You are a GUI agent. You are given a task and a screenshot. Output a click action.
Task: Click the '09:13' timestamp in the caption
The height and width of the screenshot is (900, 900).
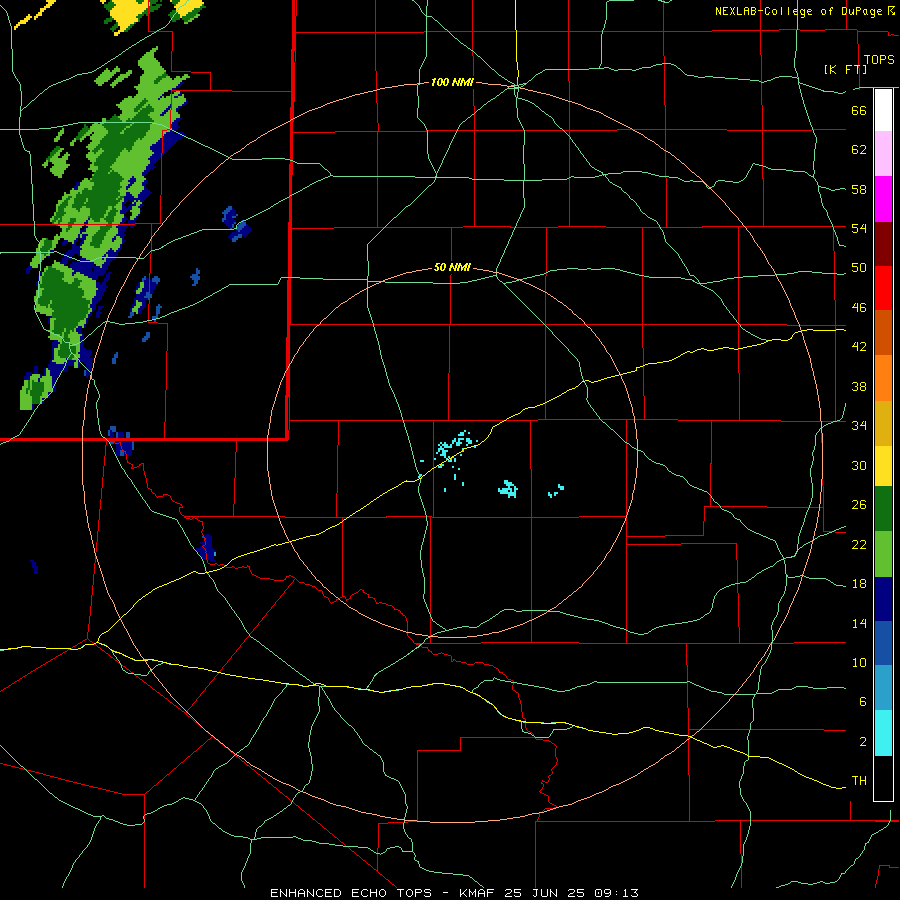point(616,893)
